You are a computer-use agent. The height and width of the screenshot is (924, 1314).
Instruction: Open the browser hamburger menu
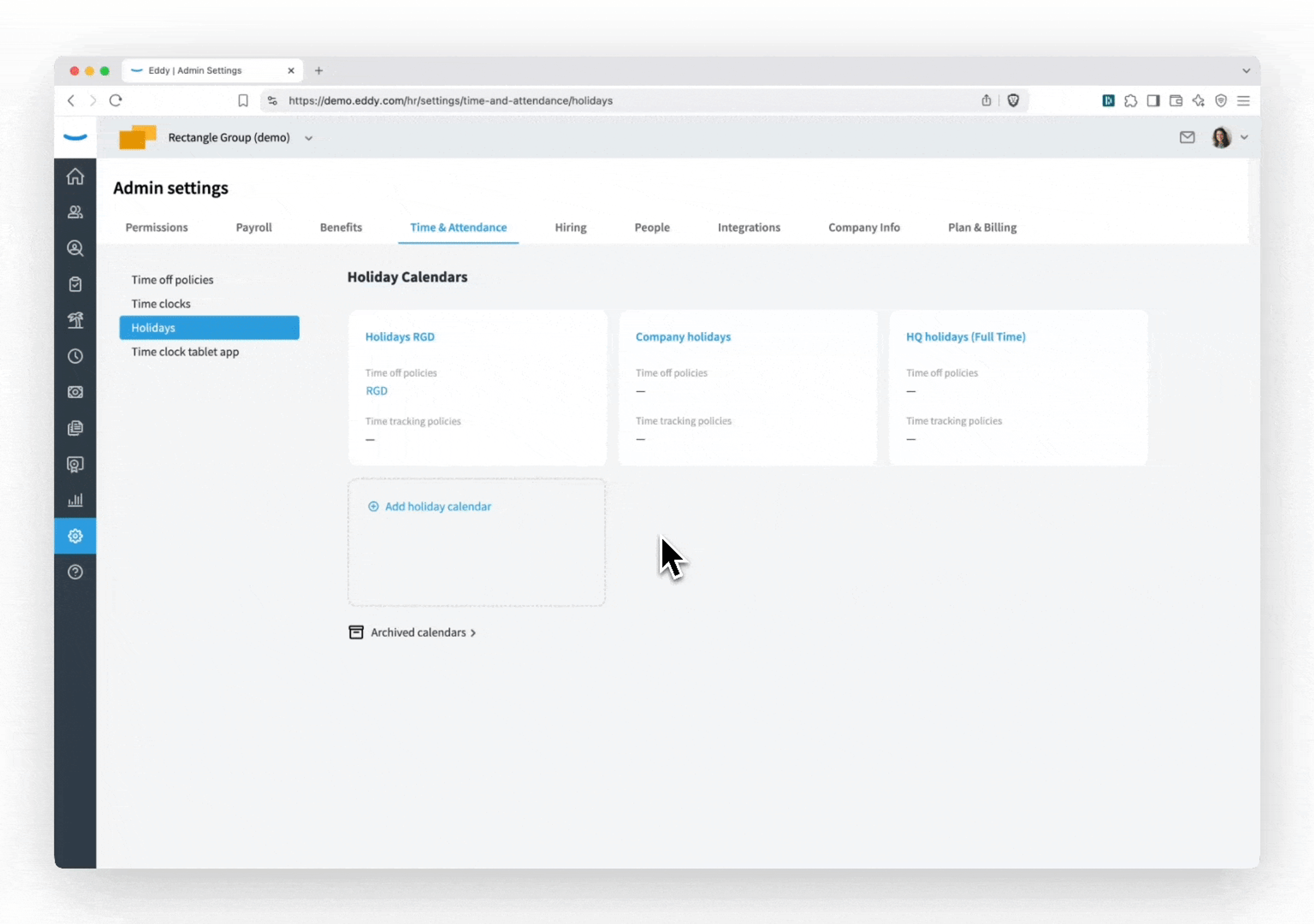(x=1243, y=101)
